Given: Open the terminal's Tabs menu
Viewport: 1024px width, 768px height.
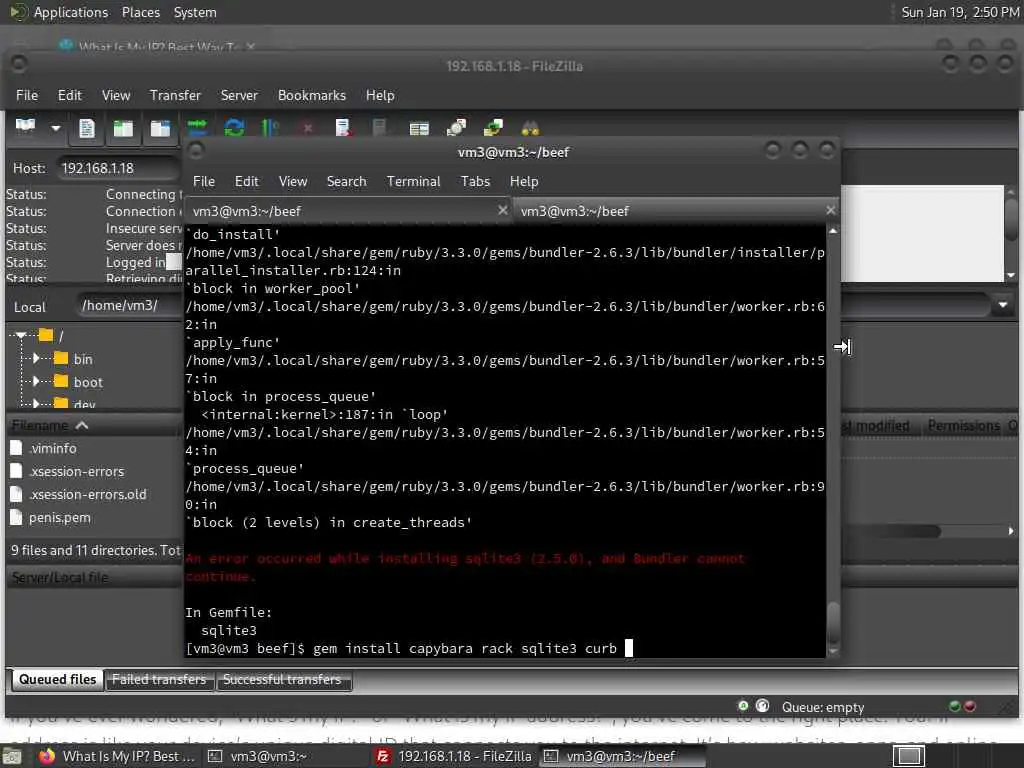Looking at the screenshot, I should pyautogui.click(x=475, y=182).
